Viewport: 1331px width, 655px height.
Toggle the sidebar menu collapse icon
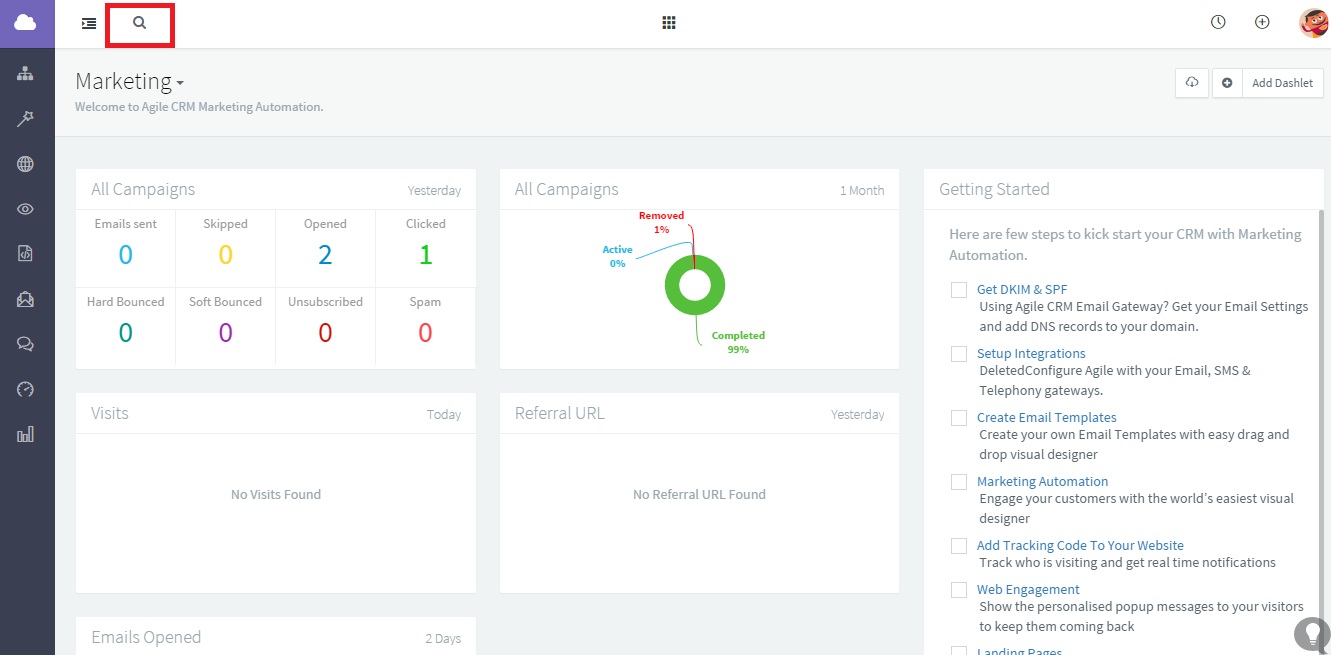[x=89, y=23]
